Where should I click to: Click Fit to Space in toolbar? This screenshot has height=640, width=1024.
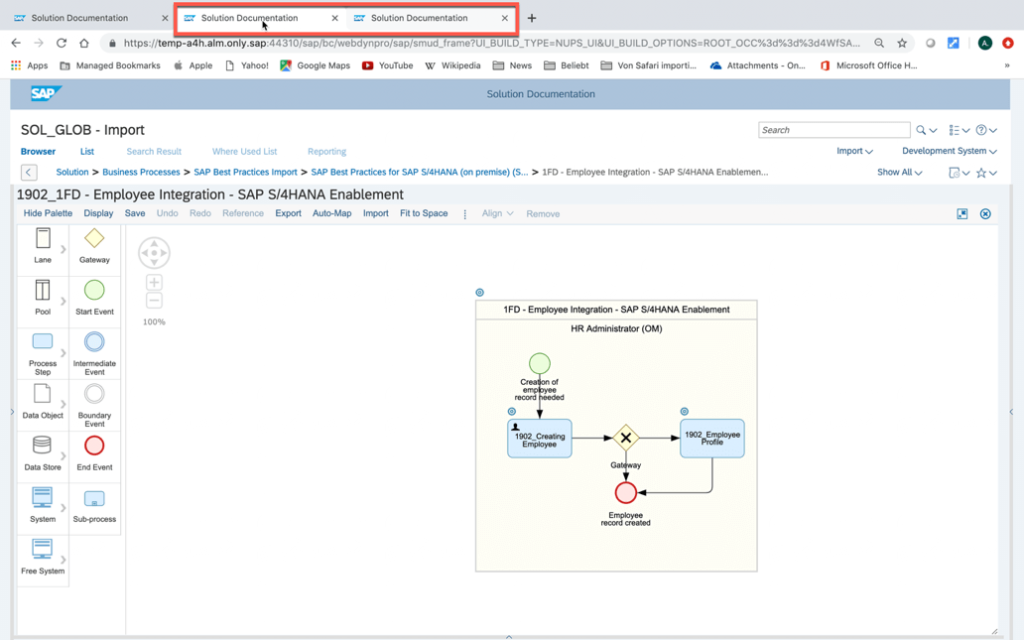pyautogui.click(x=424, y=214)
